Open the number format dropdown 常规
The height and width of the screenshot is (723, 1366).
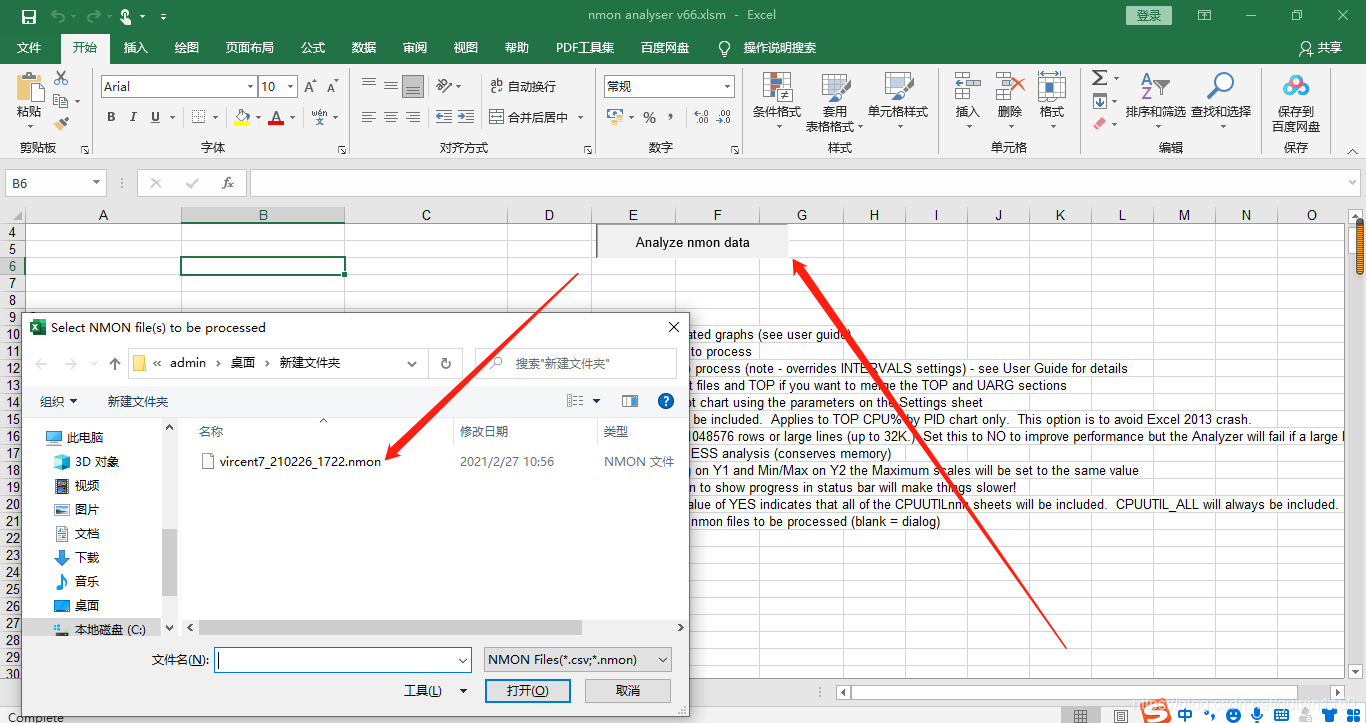click(x=727, y=87)
